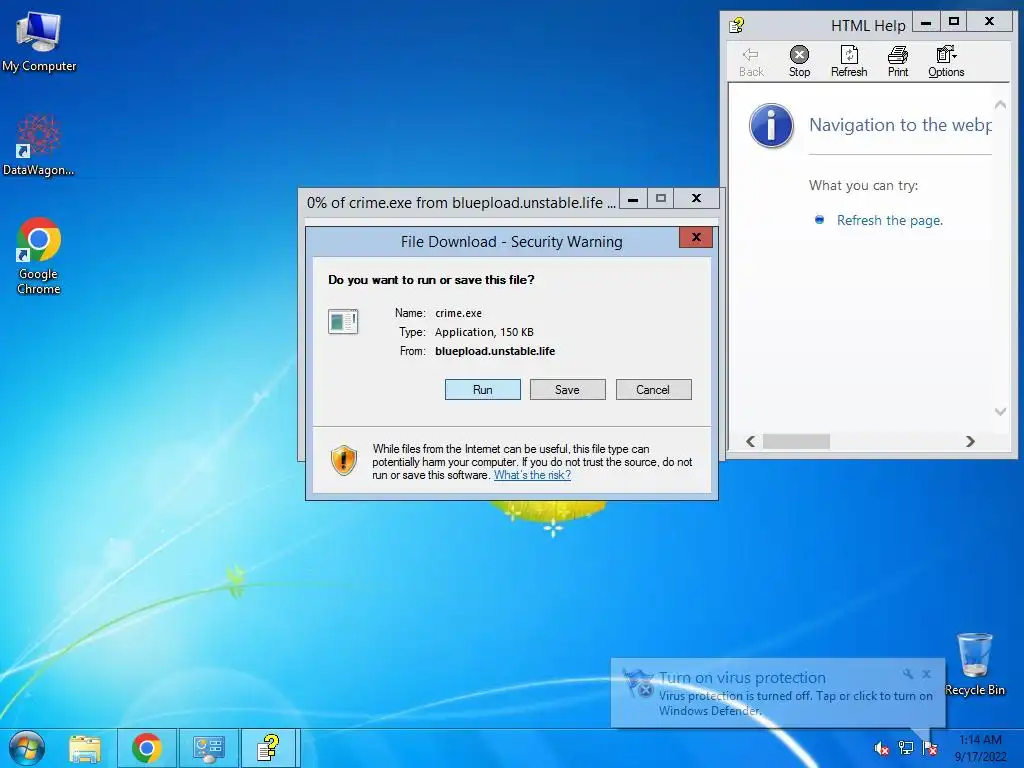
Task: Click the 'Application, 150 KB' type text
Action: (485, 332)
